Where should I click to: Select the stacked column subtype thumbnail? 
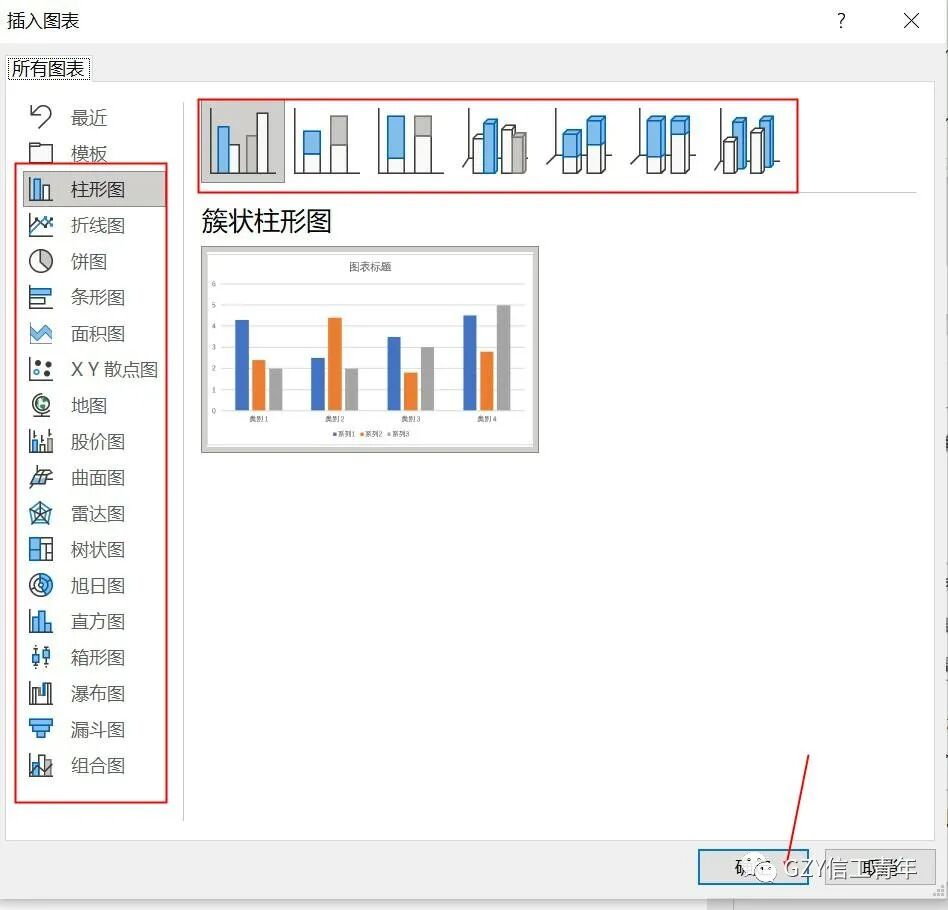point(325,139)
